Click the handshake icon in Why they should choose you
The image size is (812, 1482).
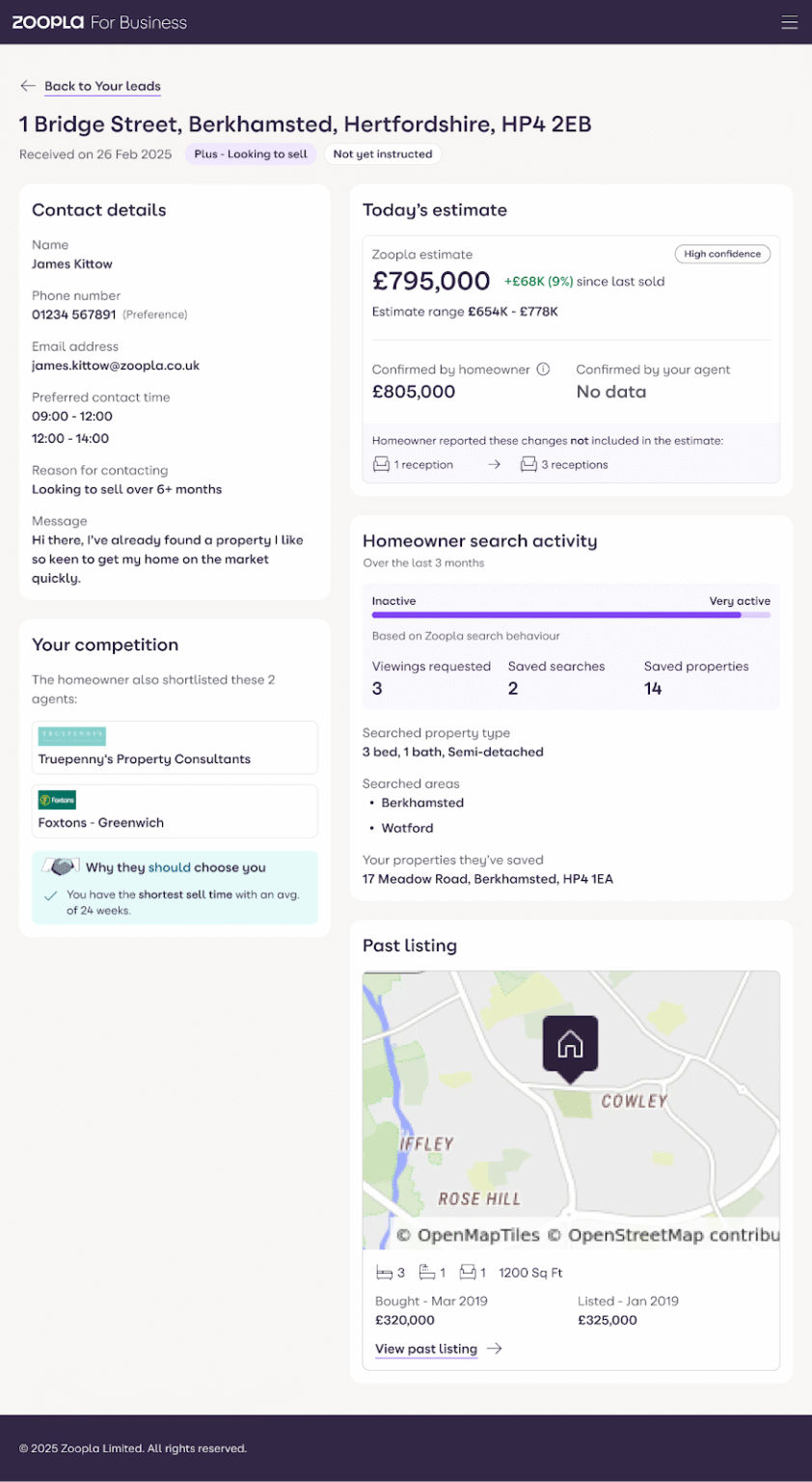[x=60, y=866]
